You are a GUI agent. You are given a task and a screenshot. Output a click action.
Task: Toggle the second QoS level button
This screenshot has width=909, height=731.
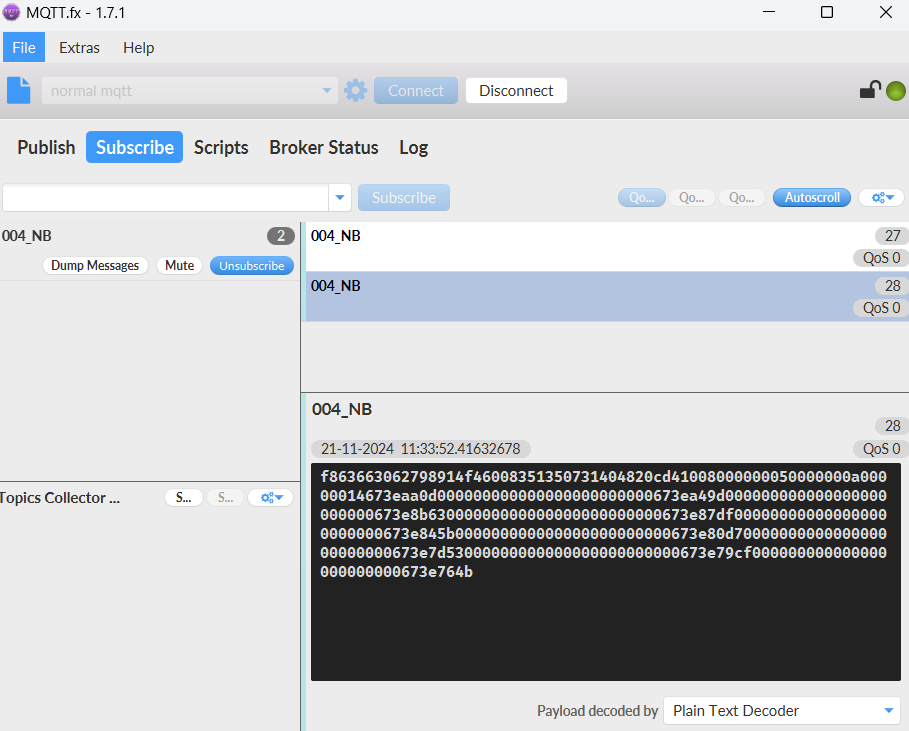coord(692,198)
